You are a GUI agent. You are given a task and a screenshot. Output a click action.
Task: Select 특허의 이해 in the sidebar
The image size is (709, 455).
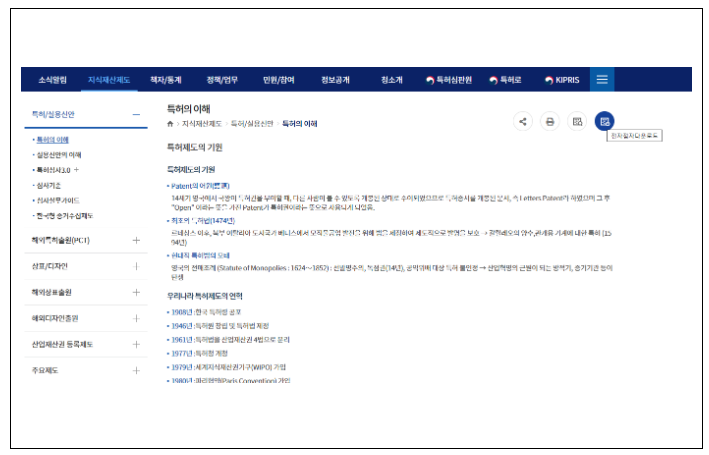[x=52, y=140]
